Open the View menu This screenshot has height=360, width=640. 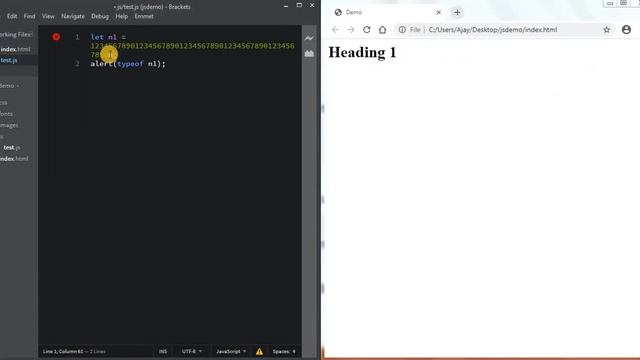pyautogui.click(x=48, y=16)
